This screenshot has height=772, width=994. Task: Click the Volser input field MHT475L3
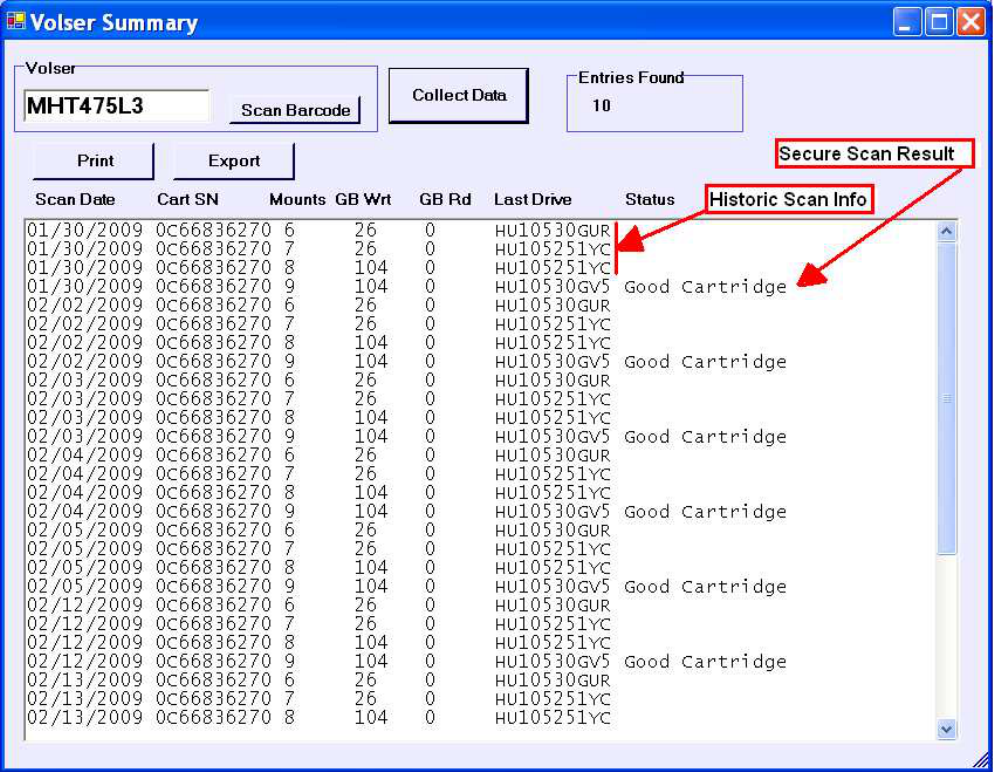coord(117,106)
